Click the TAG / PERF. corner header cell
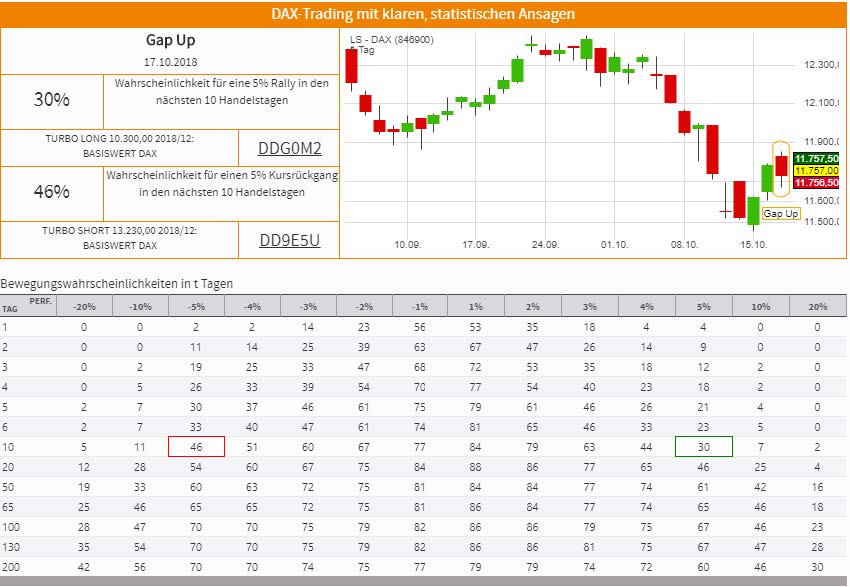 (28, 306)
